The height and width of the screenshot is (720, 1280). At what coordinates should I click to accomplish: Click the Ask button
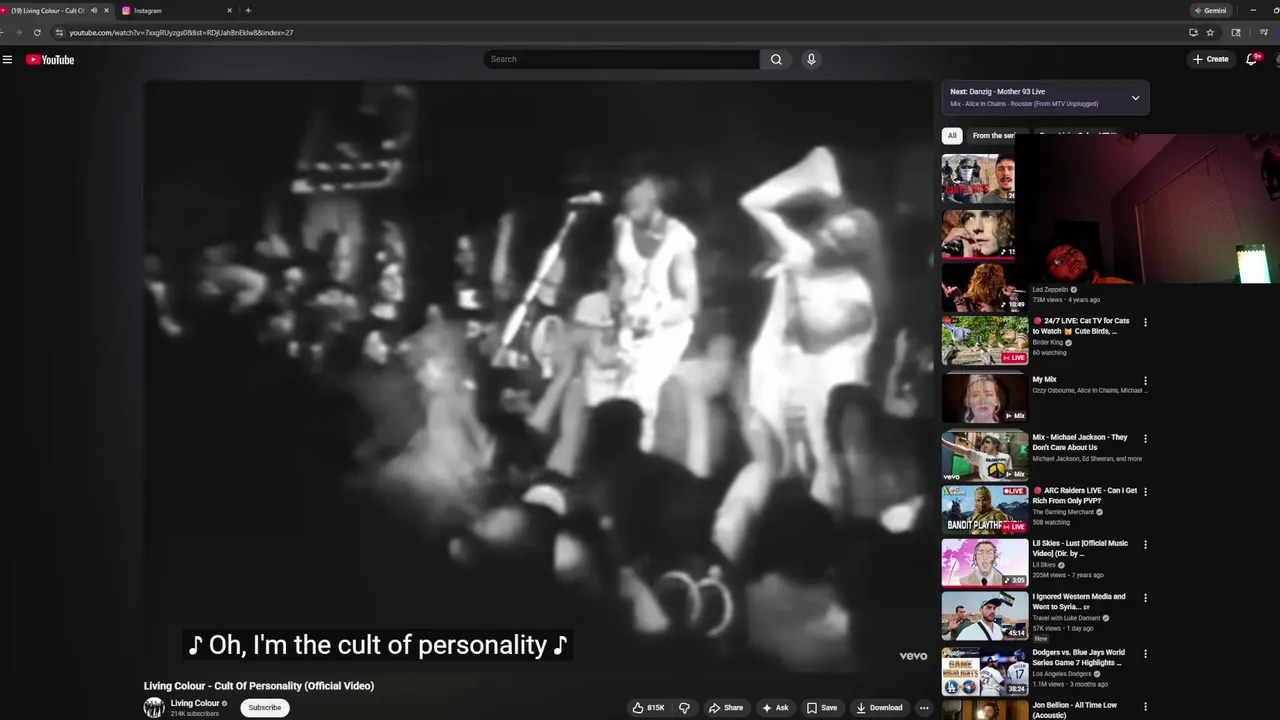[775, 708]
